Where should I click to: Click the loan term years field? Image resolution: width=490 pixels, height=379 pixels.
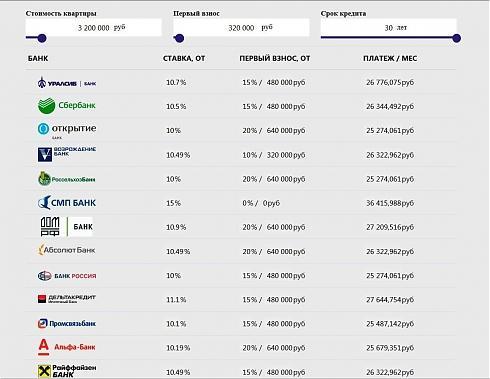[x=389, y=28]
